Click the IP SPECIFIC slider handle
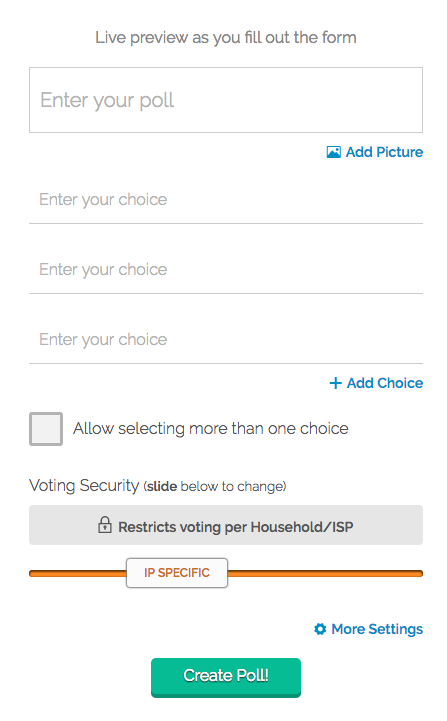 pos(177,573)
